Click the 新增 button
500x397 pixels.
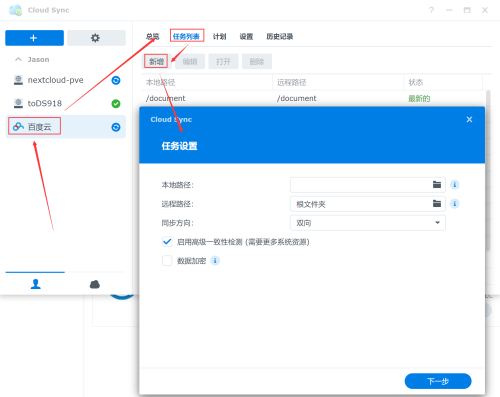click(156, 61)
